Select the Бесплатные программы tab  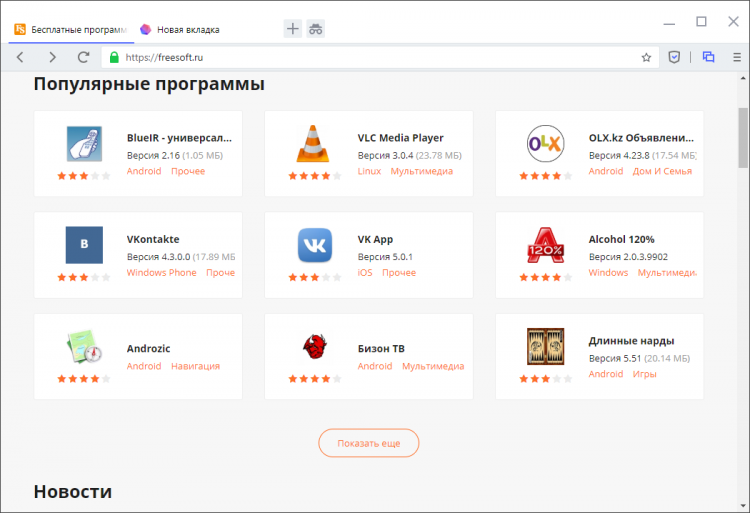70,29
